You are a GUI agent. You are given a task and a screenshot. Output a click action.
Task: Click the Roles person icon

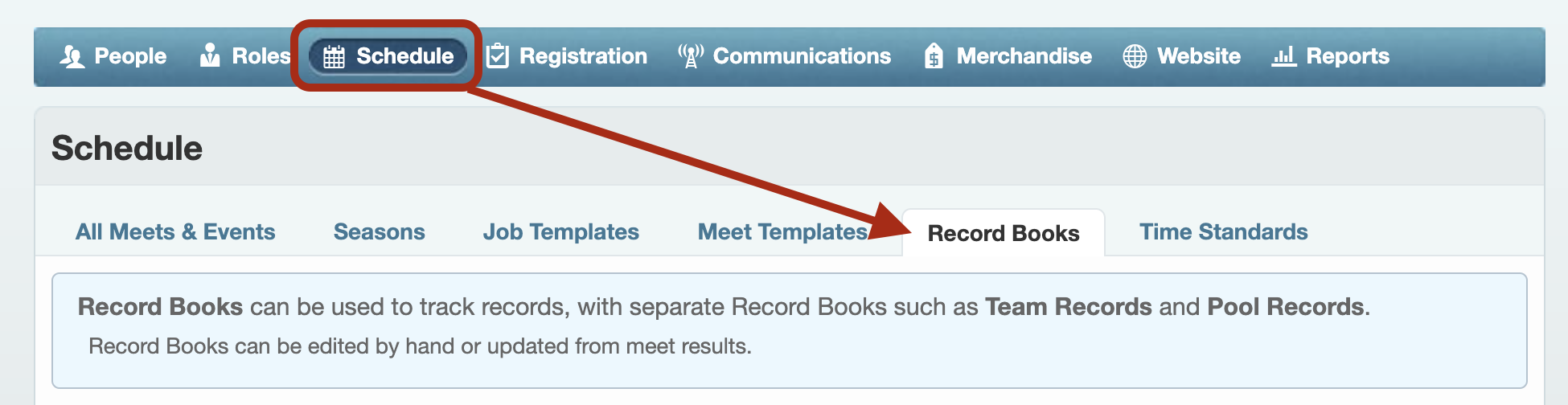coord(210,55)
